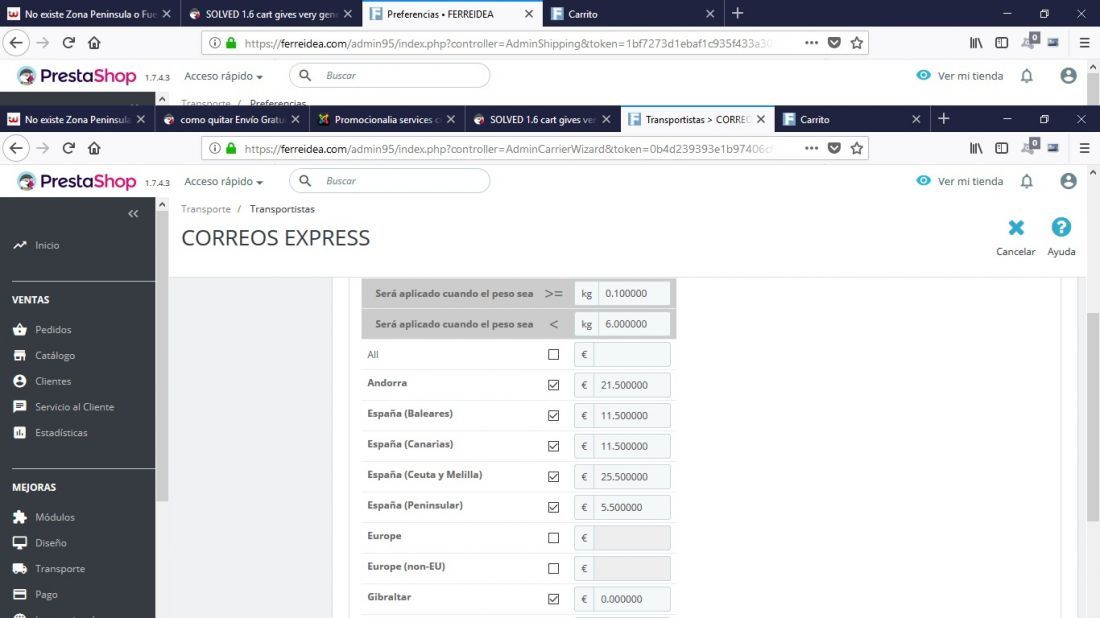This screenshot has width=1100, height=618.
Task: Reload page in the back browser window
Action: [x=68, y=43]
